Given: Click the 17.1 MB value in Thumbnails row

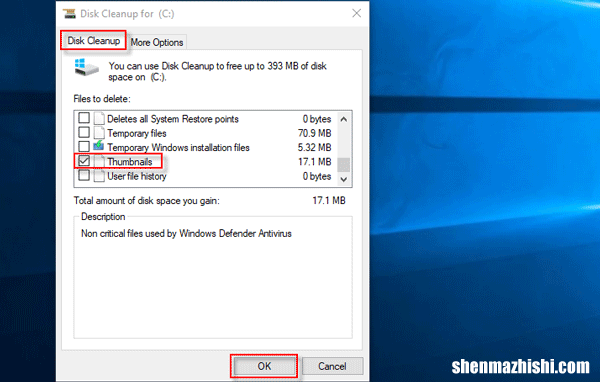Looking at the screenshot, I should click(315, 162).
